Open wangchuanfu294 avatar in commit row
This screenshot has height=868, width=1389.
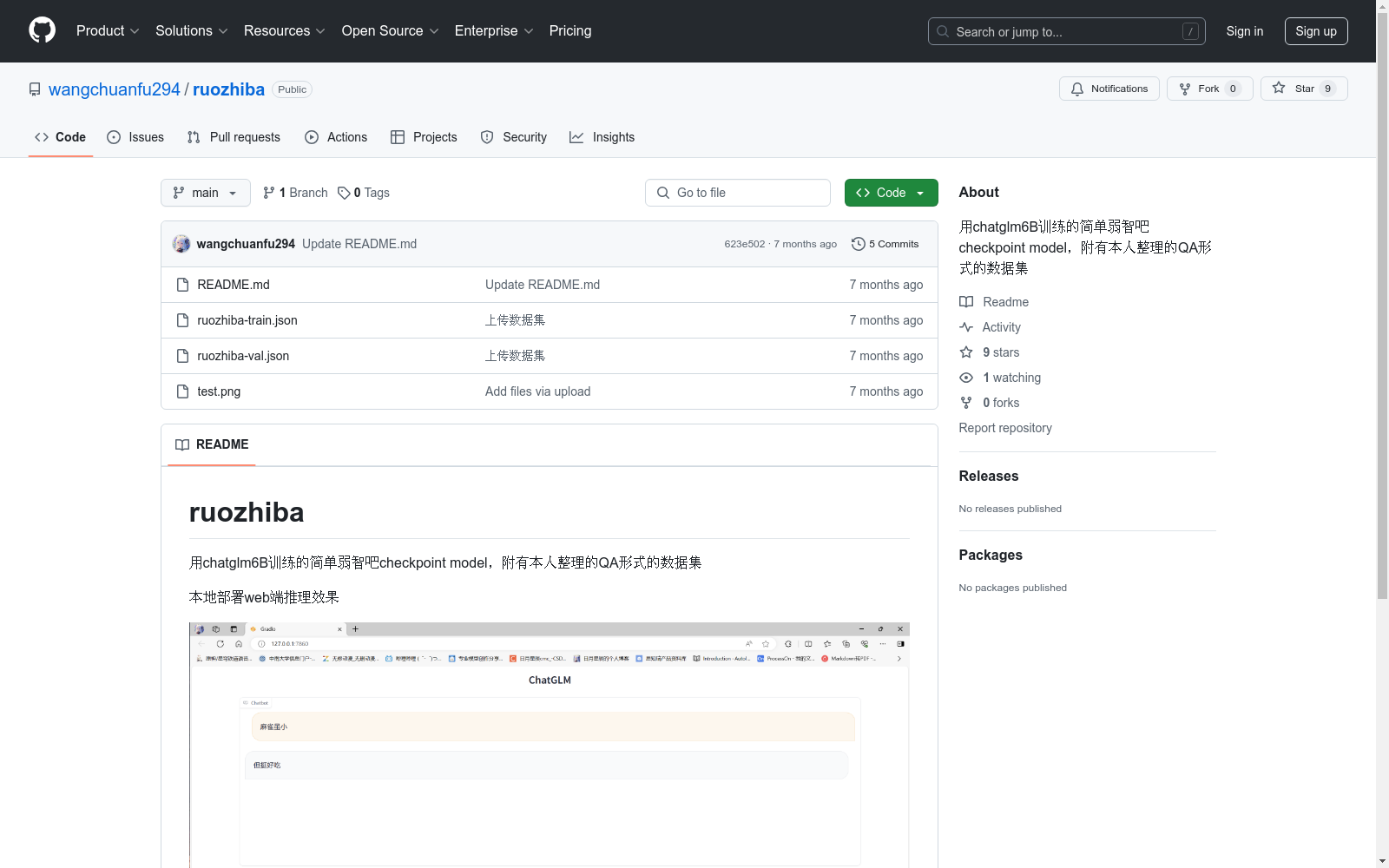[x=181, y=244]
